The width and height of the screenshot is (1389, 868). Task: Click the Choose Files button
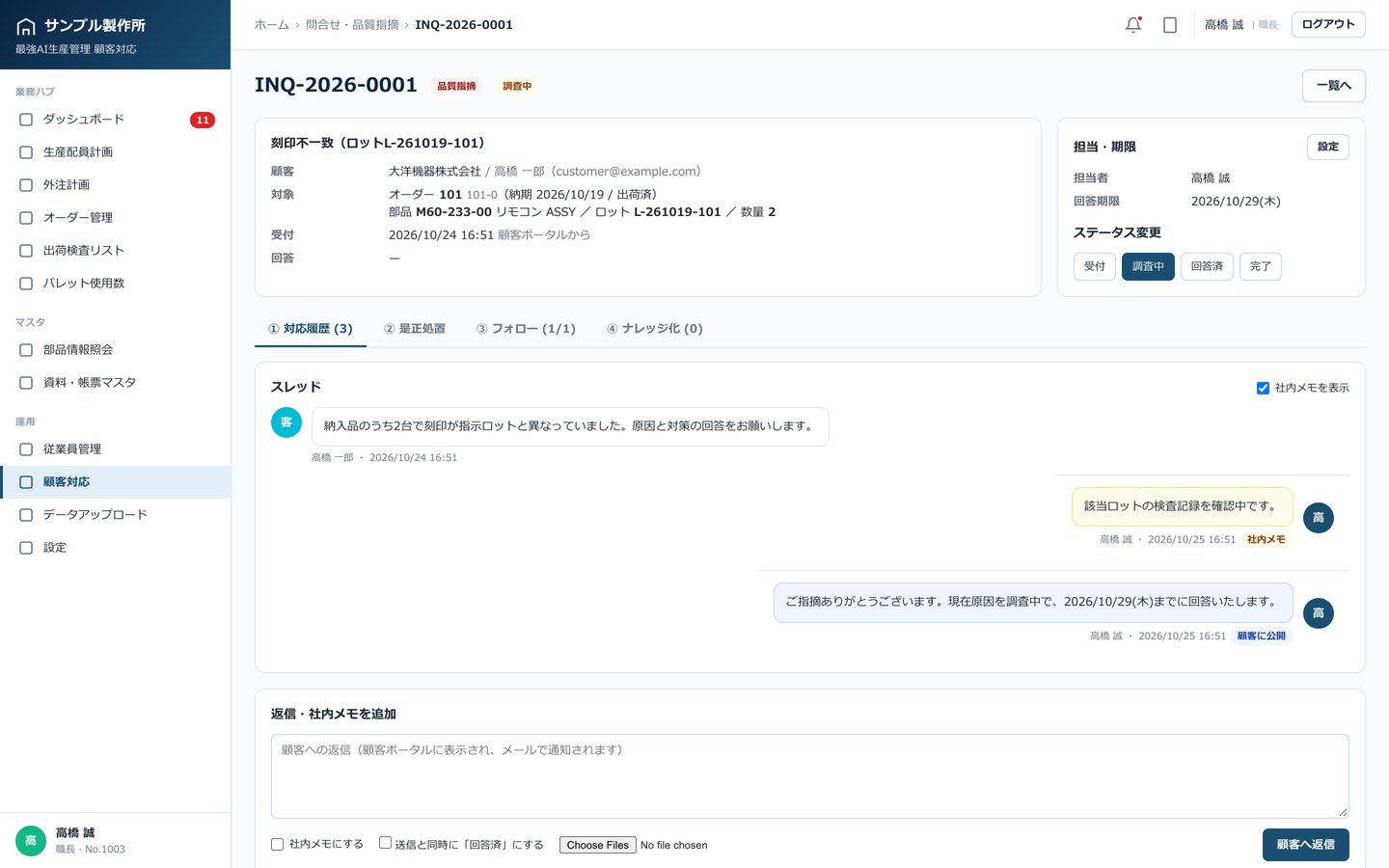click(598, 845)
